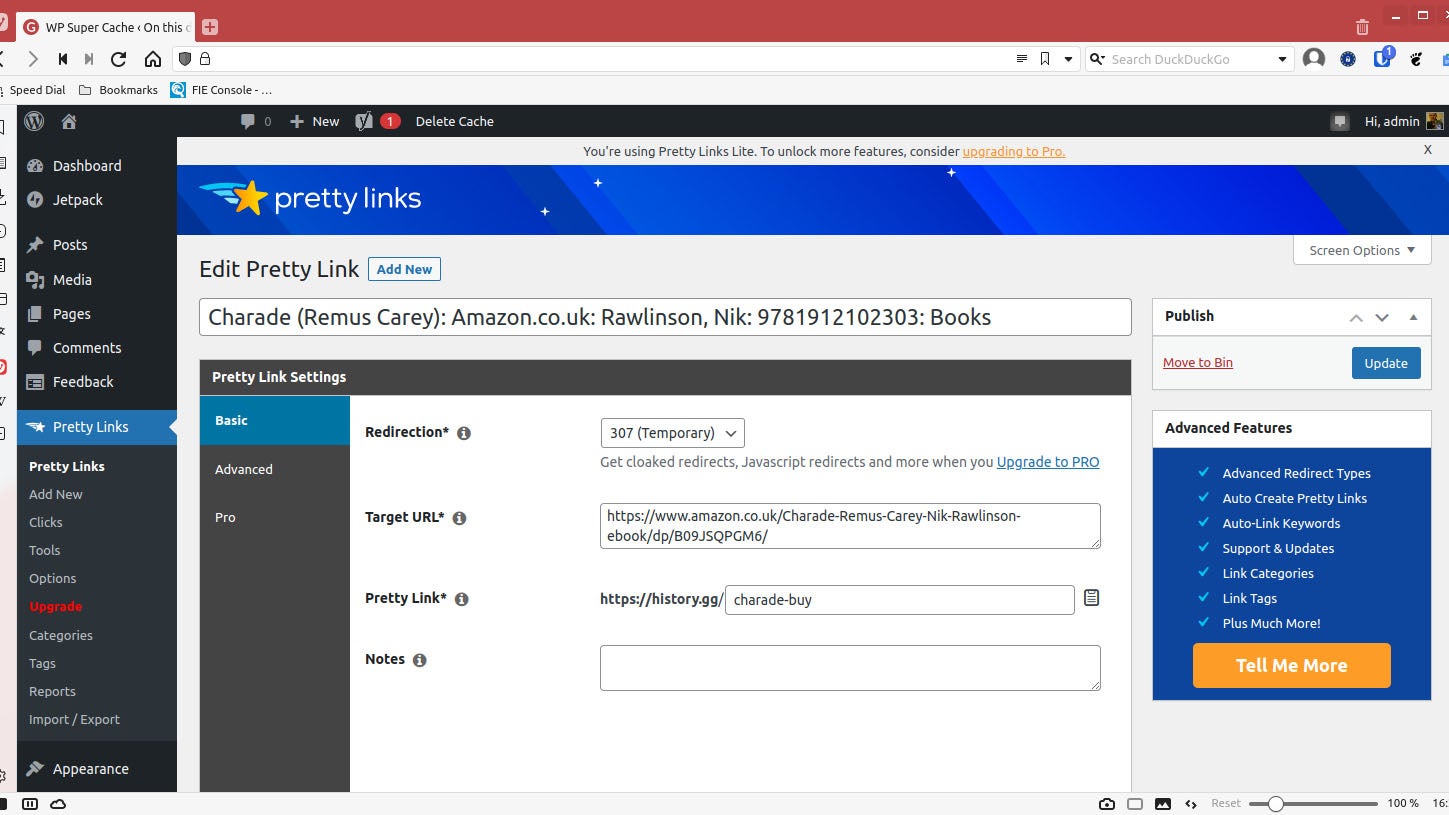This screenshot has height=815, width=1449.
Task: Toggle images icon in status bar
Action: coord(1163,804)
